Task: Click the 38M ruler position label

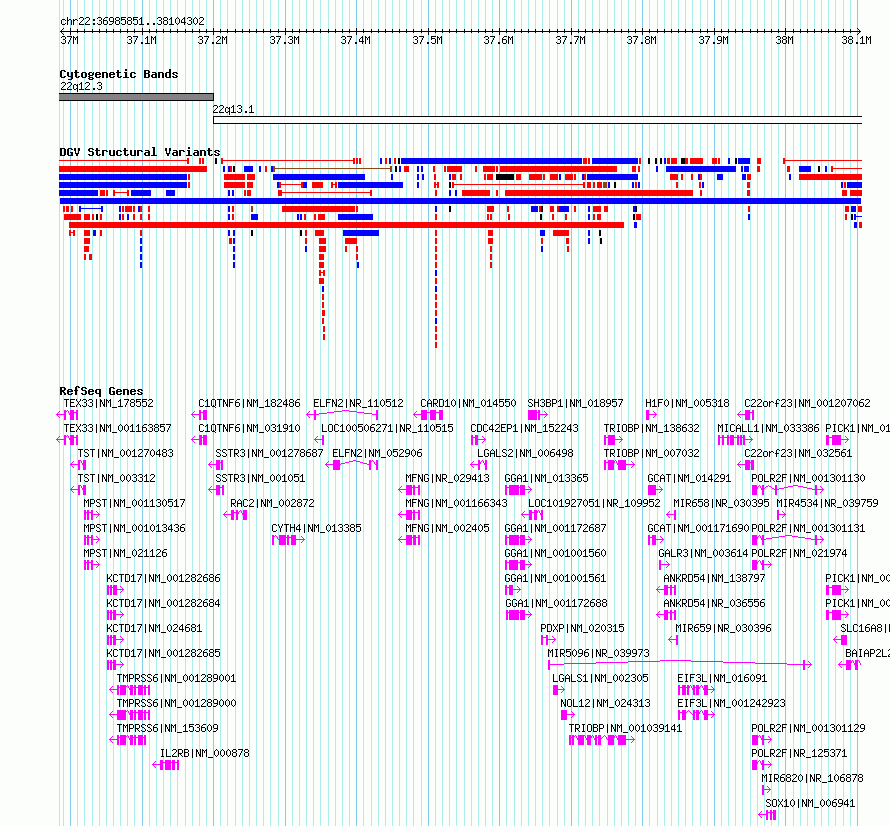Action: [x=784, y=40]
